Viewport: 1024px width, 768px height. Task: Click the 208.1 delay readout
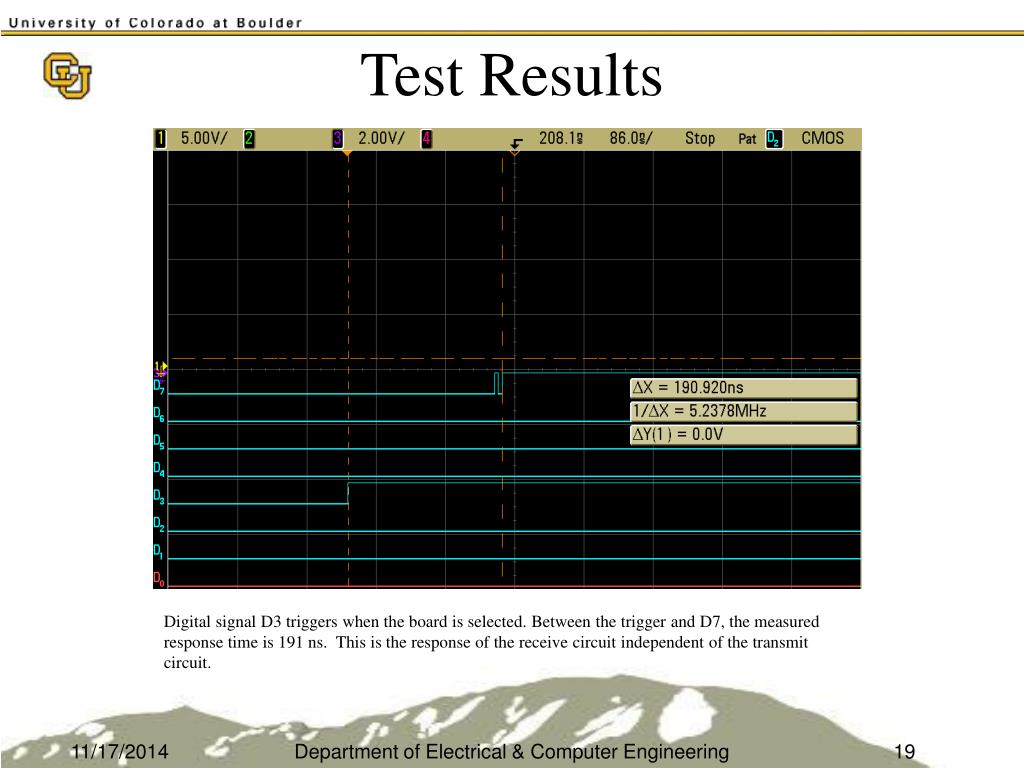coord(561,138)
